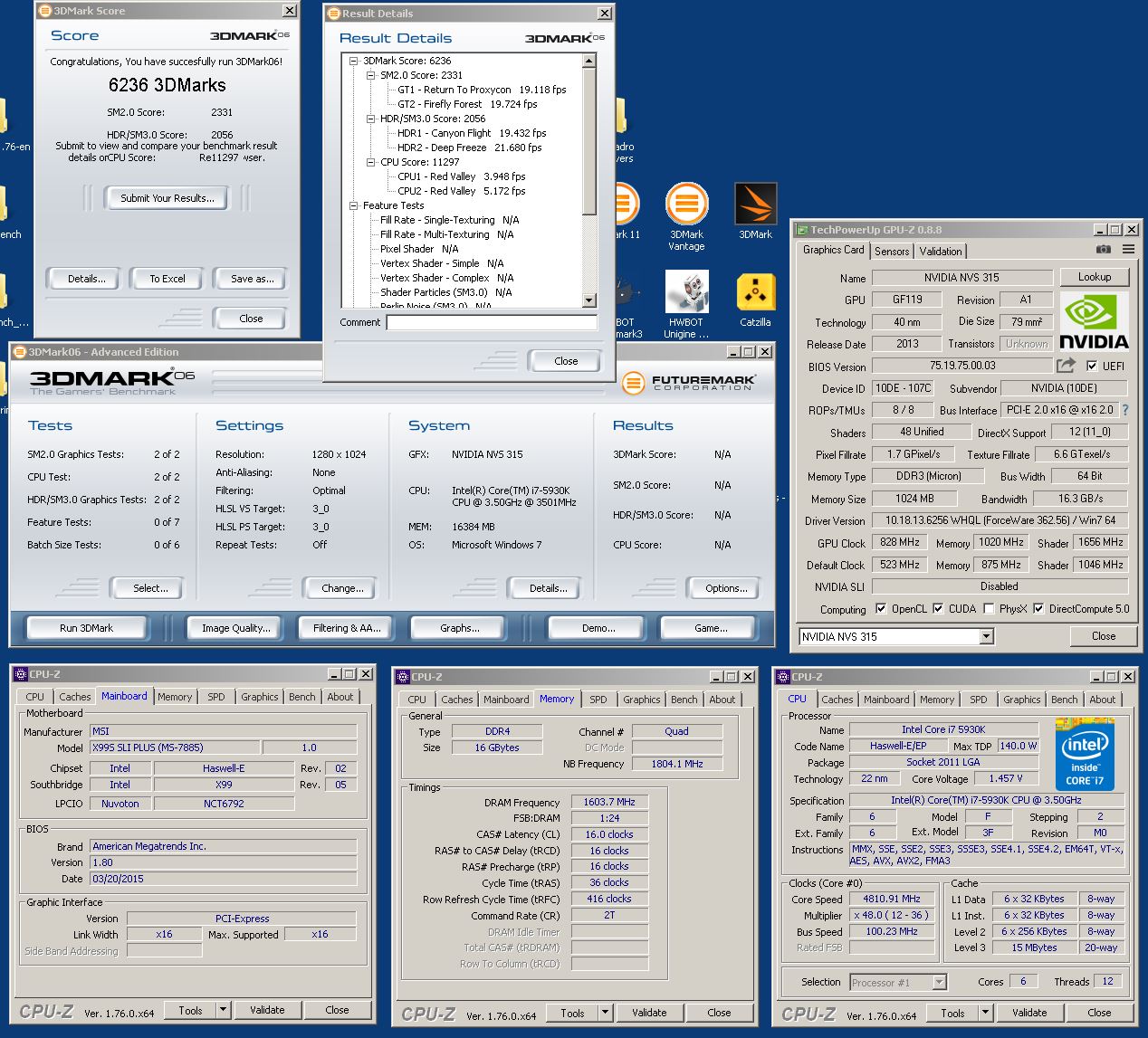
Task: Open the Graphics tab in Mainboard CPU-Z window
Action: pyautogui.click(x=260, y=697)
